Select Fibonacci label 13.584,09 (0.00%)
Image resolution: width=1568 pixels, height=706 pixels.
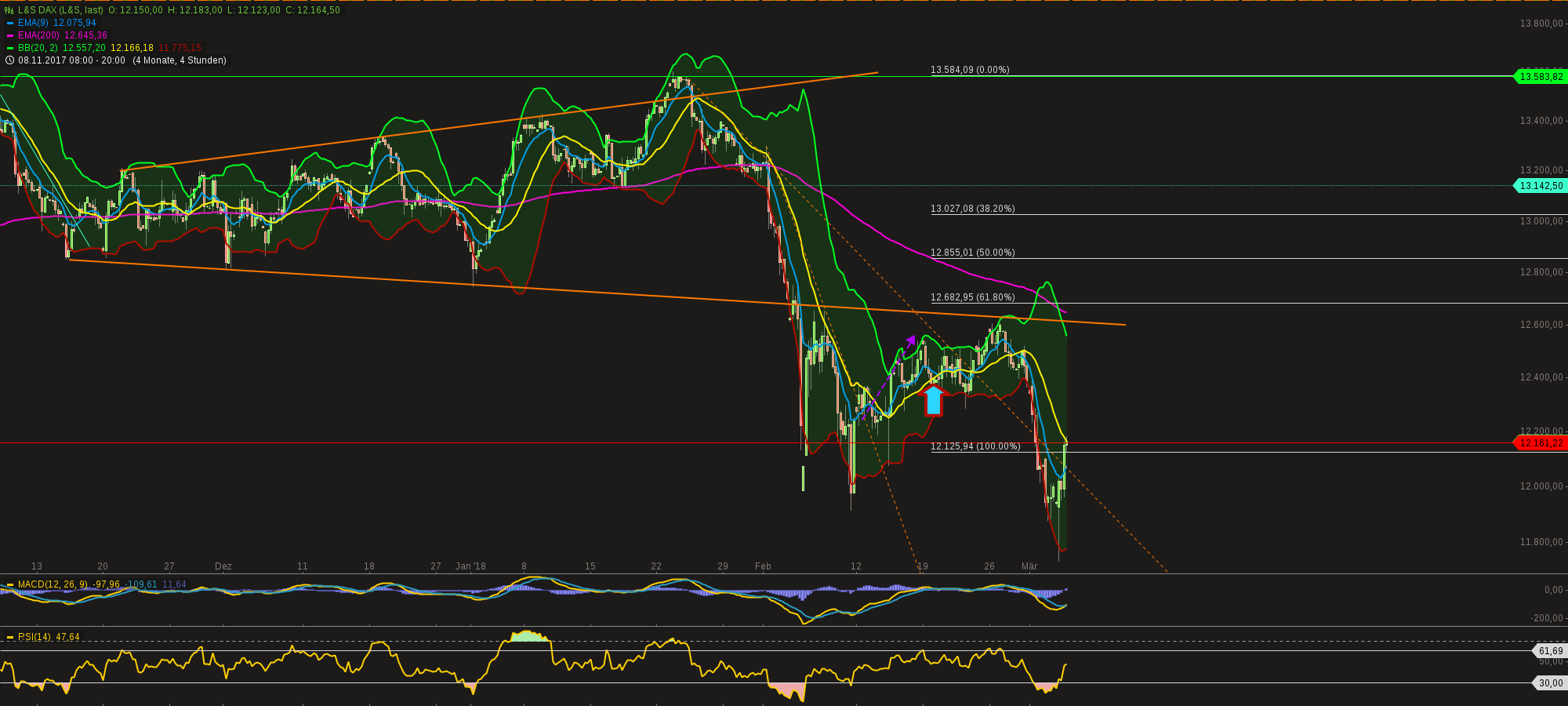[970, 70]
